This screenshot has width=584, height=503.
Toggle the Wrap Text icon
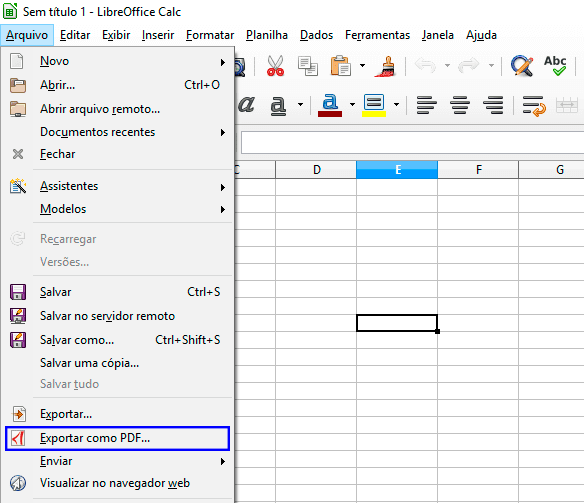tap(534, 106)
